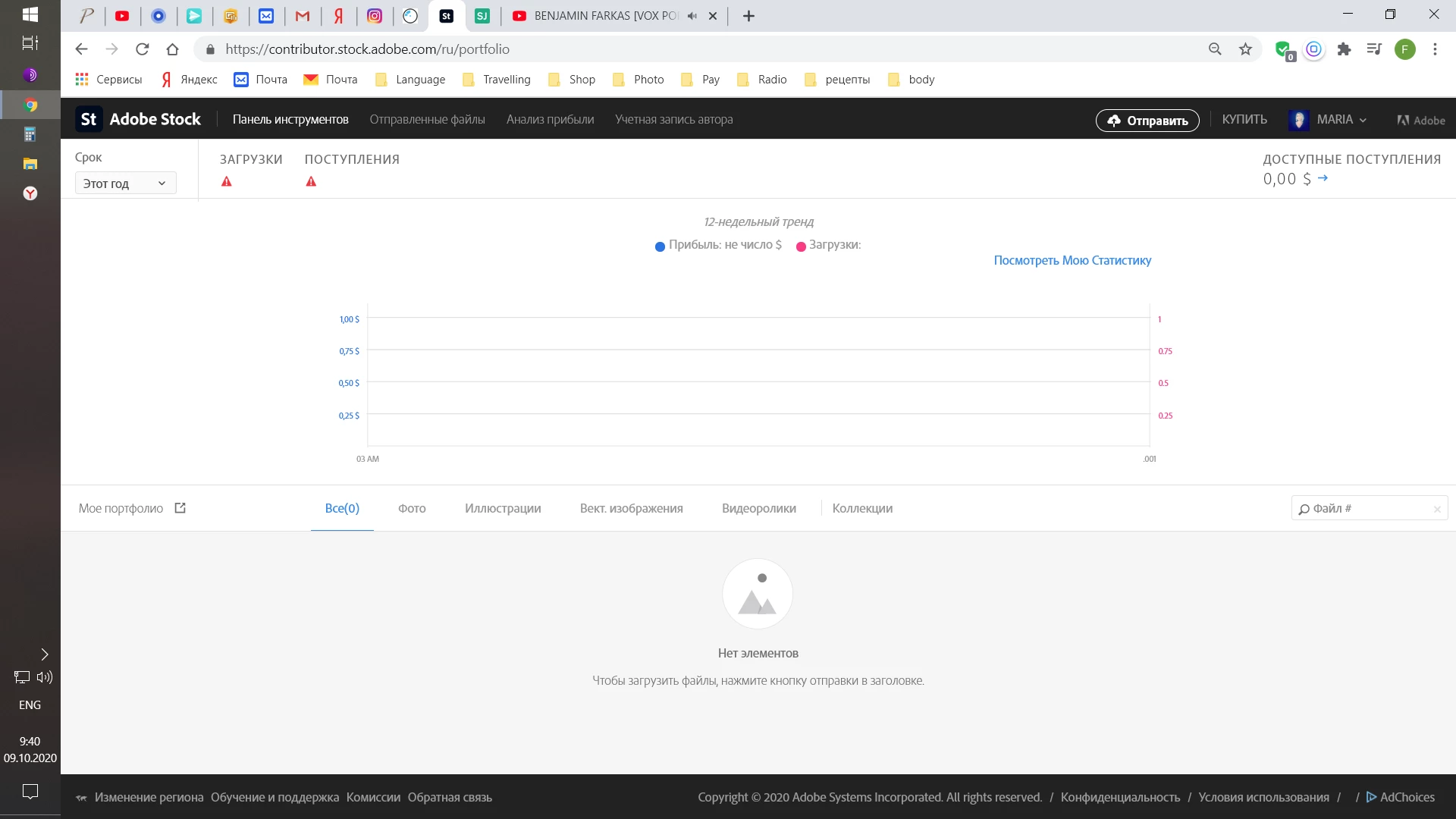
Task: Expand the Windows tray hidden icons chevron
Action: coord(44,654)
